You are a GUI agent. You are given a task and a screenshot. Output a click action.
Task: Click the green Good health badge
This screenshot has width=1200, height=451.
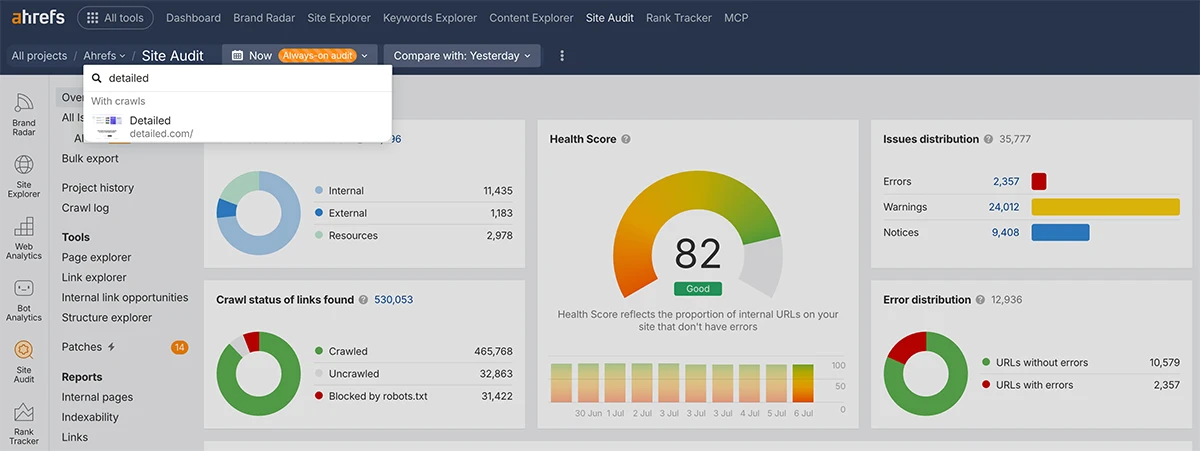(698, 288)
